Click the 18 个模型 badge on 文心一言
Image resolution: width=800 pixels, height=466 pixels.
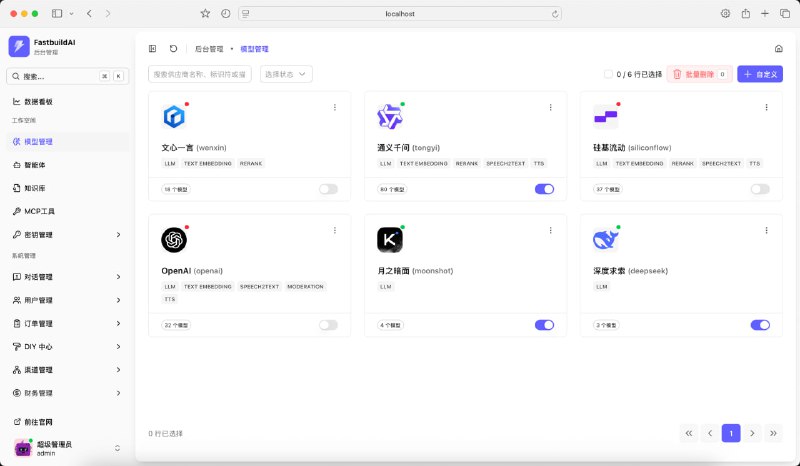coord(176,189)
